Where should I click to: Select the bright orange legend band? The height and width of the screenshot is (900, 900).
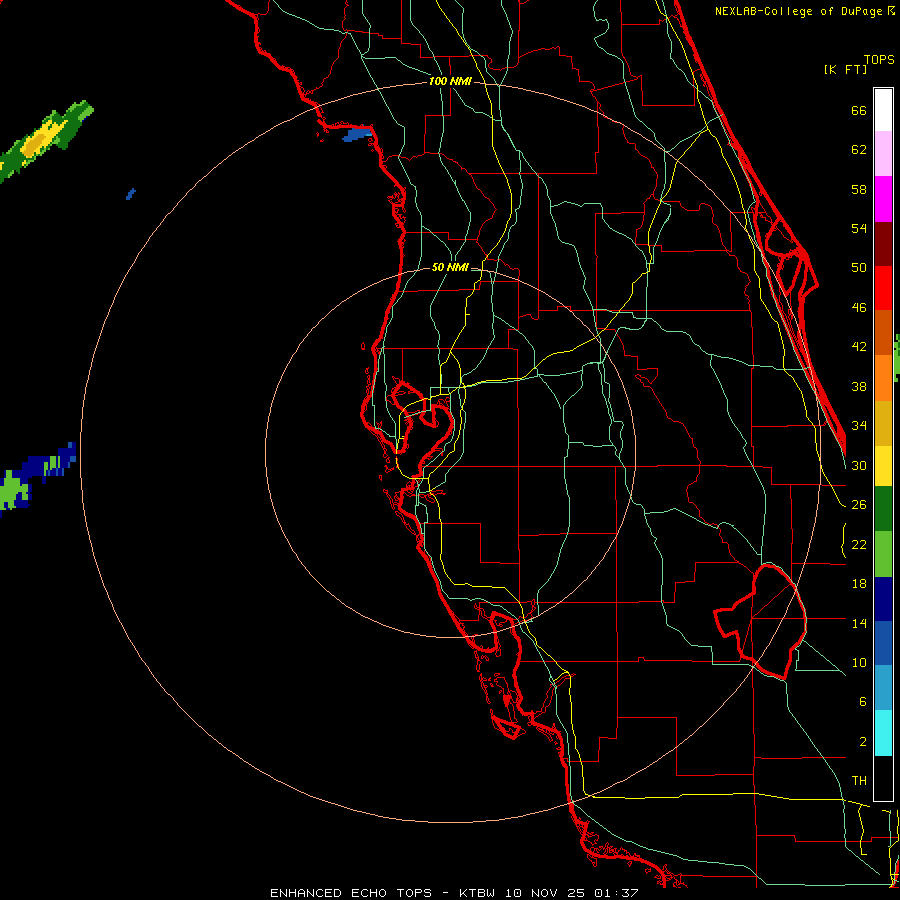coord(883,378)
